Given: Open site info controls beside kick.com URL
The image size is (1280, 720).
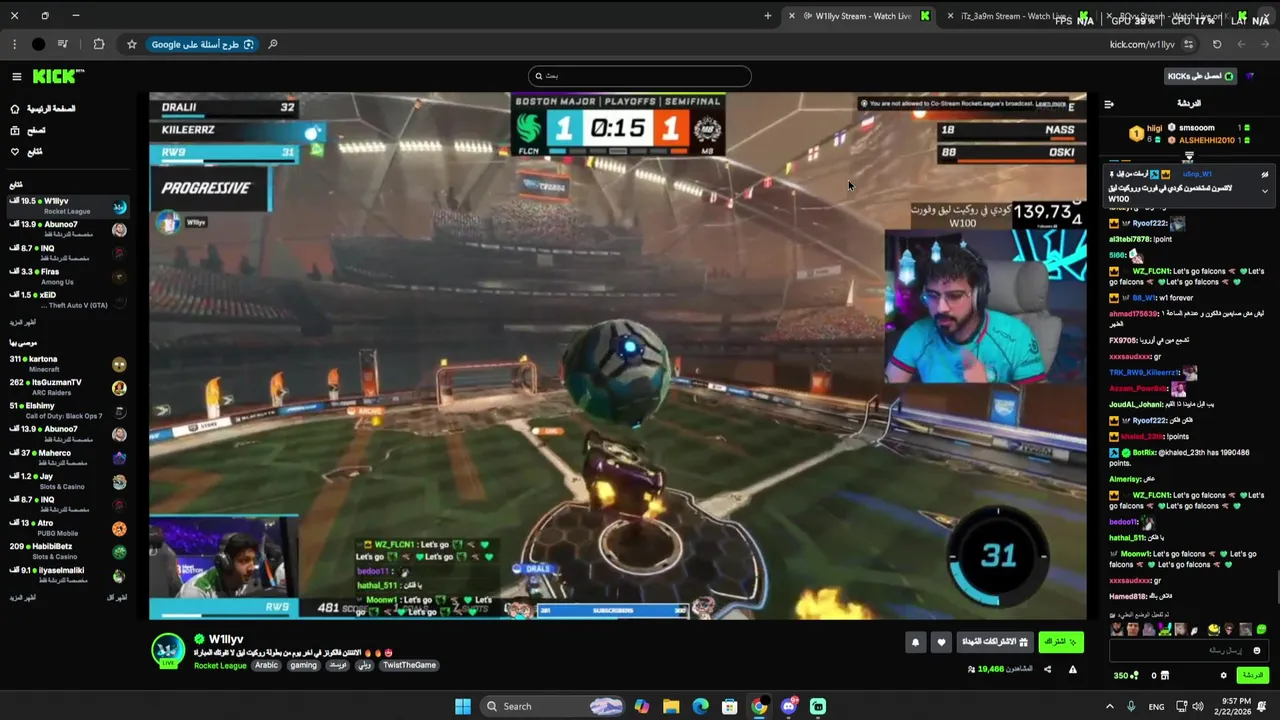Looking at the screenshot, I should (1188, 44).
